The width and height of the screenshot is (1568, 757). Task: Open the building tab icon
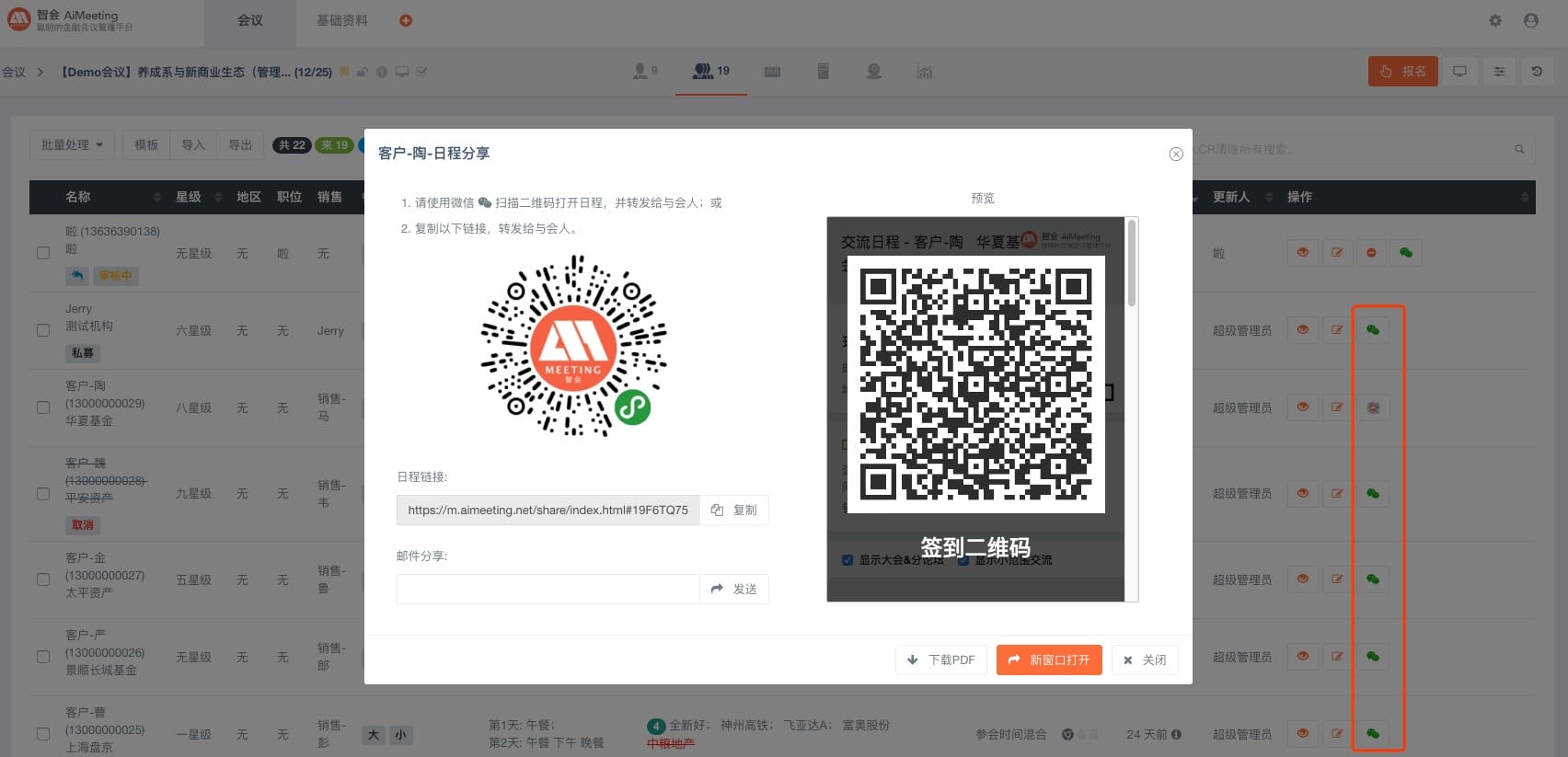[x=824, y=71]
